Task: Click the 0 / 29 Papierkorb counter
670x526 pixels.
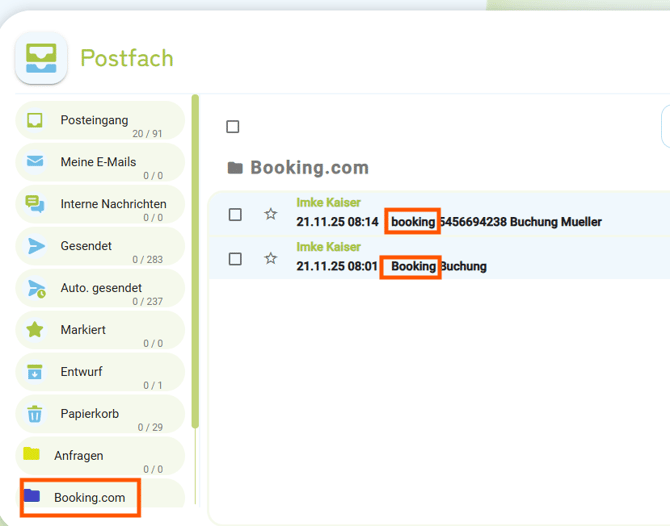Action: click(150, 427)
